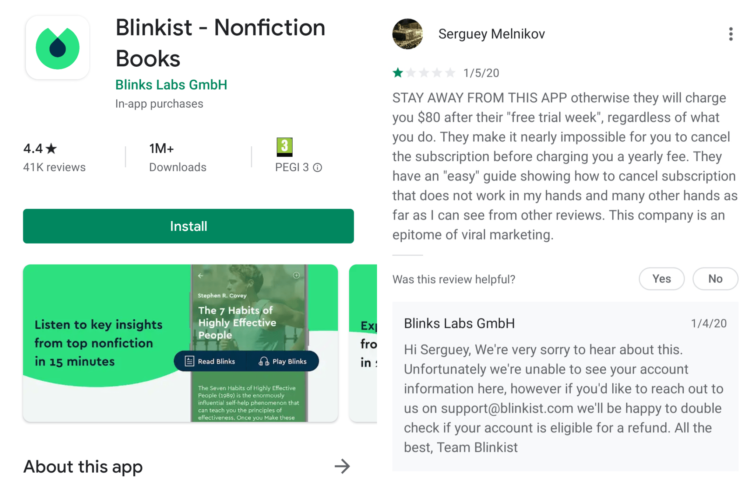Mark the review as helpful with Yes
This screenshot has height=490, width=754.
click(x=662, y=279)
